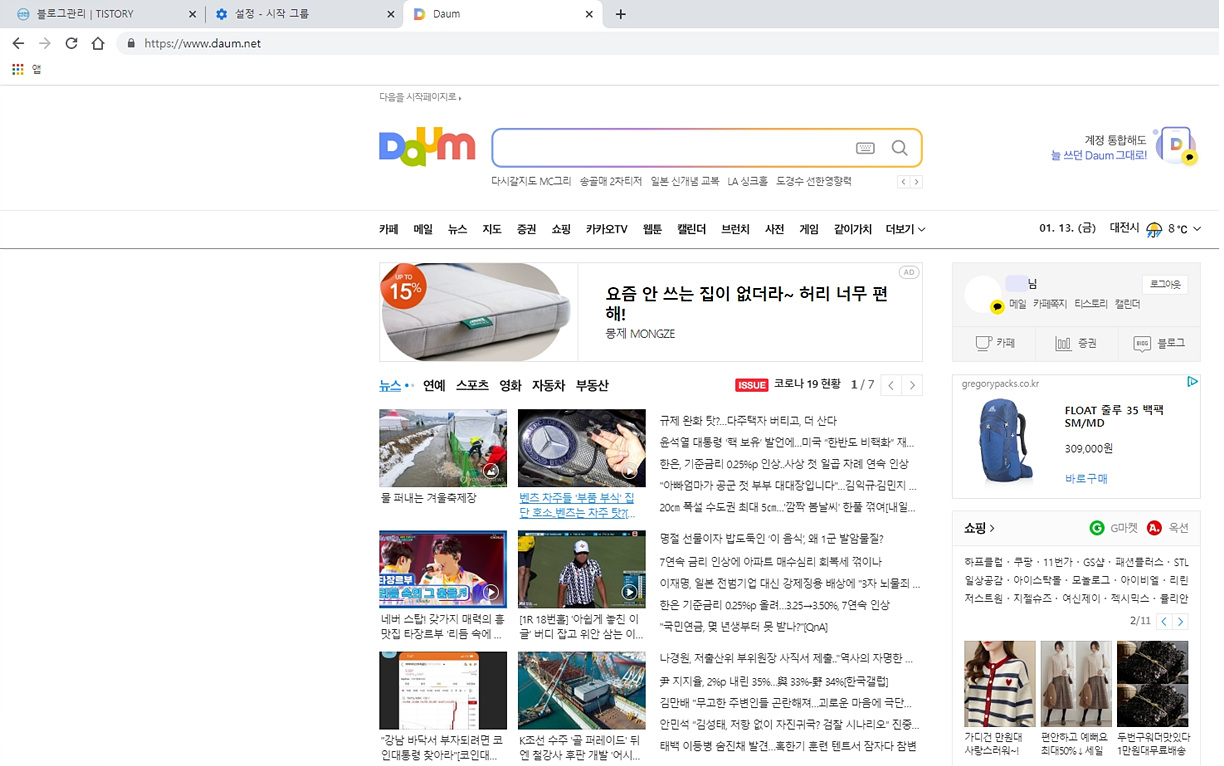This screenshot has width=1224, height=766.
Task: Click the 옥션 red logo icon
Action: 1154,528
